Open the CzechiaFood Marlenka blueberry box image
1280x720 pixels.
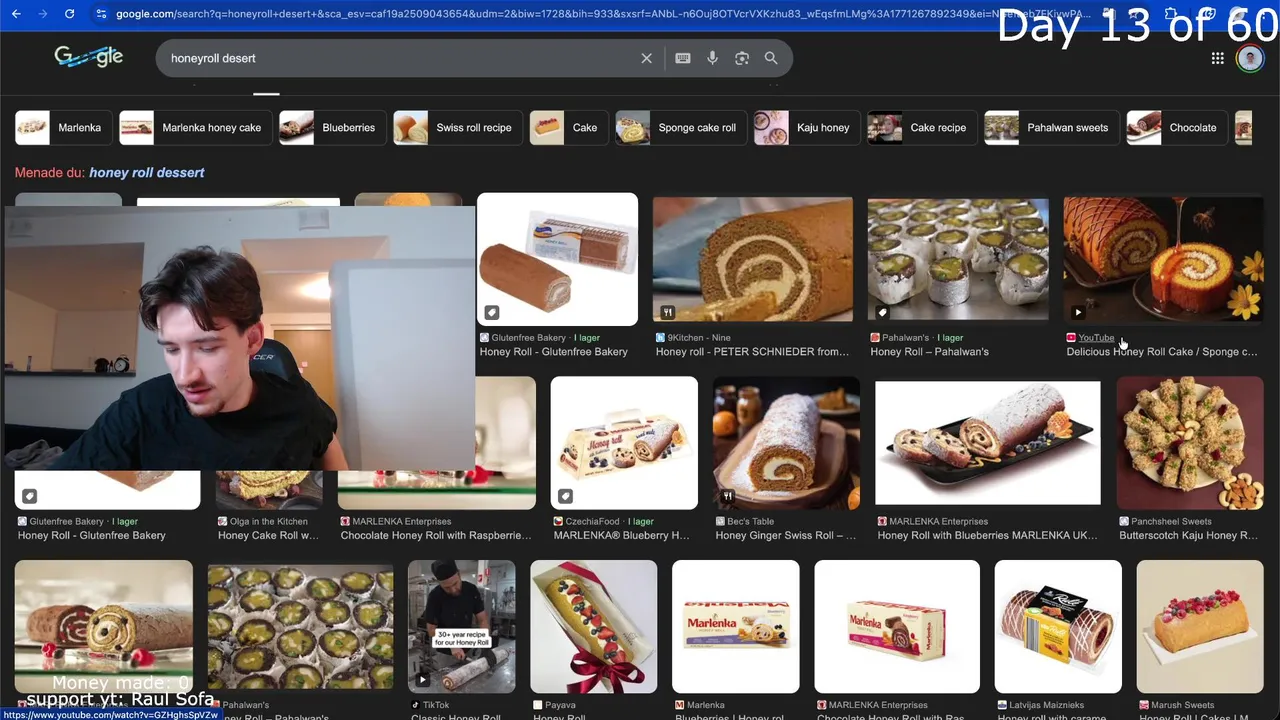coord(624,442)
